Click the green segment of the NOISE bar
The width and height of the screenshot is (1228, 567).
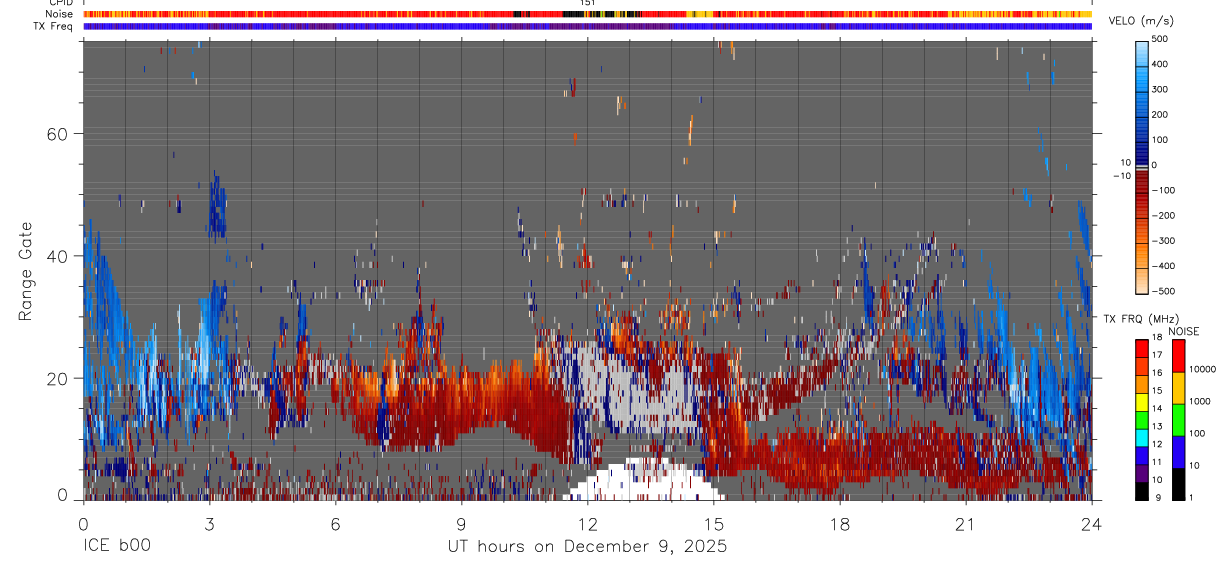click(1179, 419)
